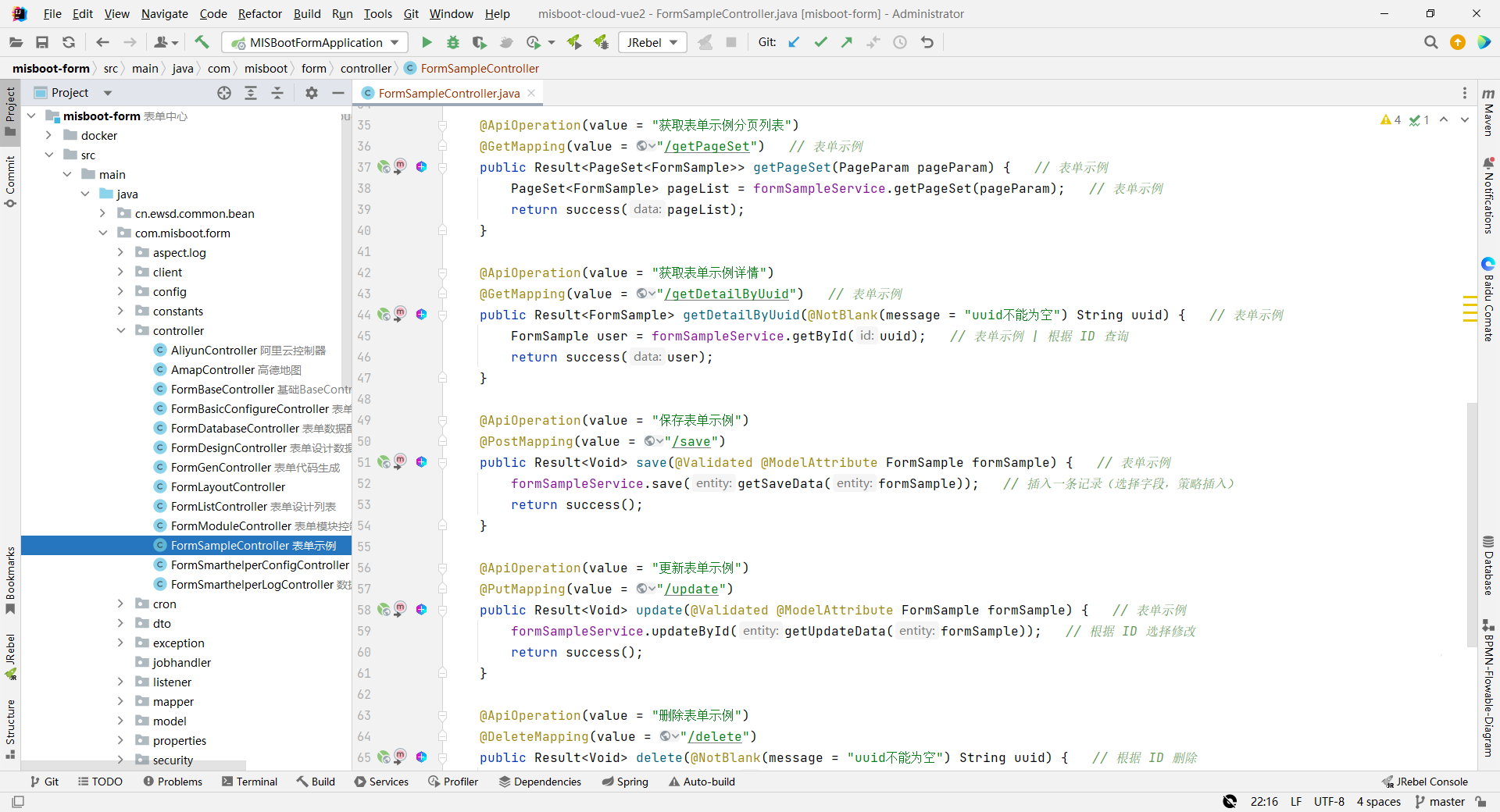Select AmapController in project tree

pos(213,369)
